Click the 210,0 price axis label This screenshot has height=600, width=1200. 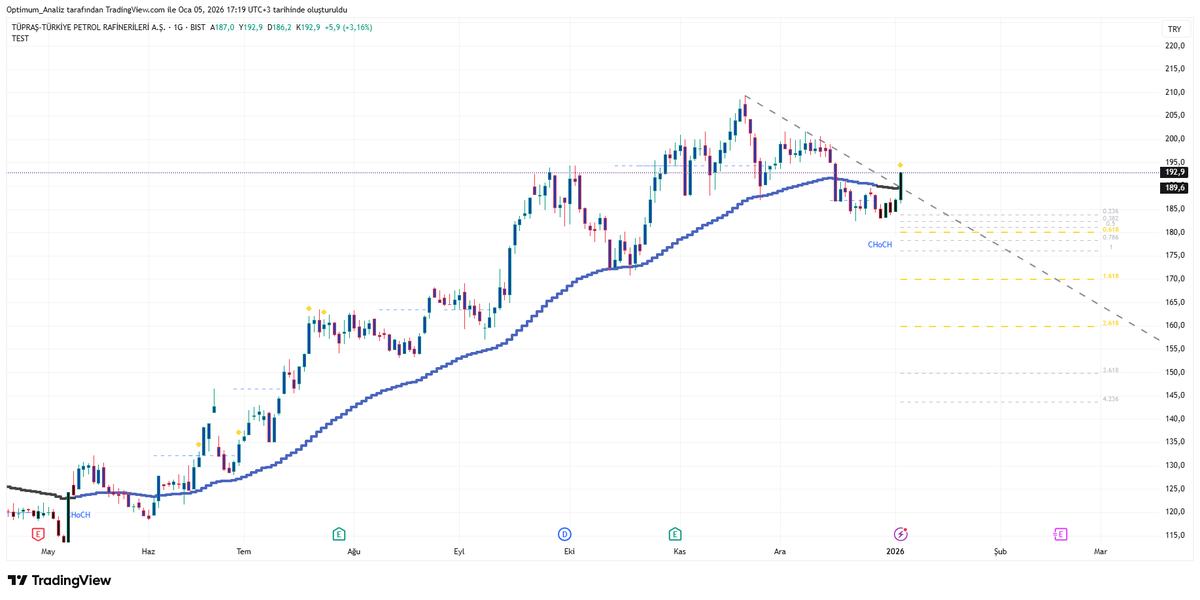click(1174, 92)
